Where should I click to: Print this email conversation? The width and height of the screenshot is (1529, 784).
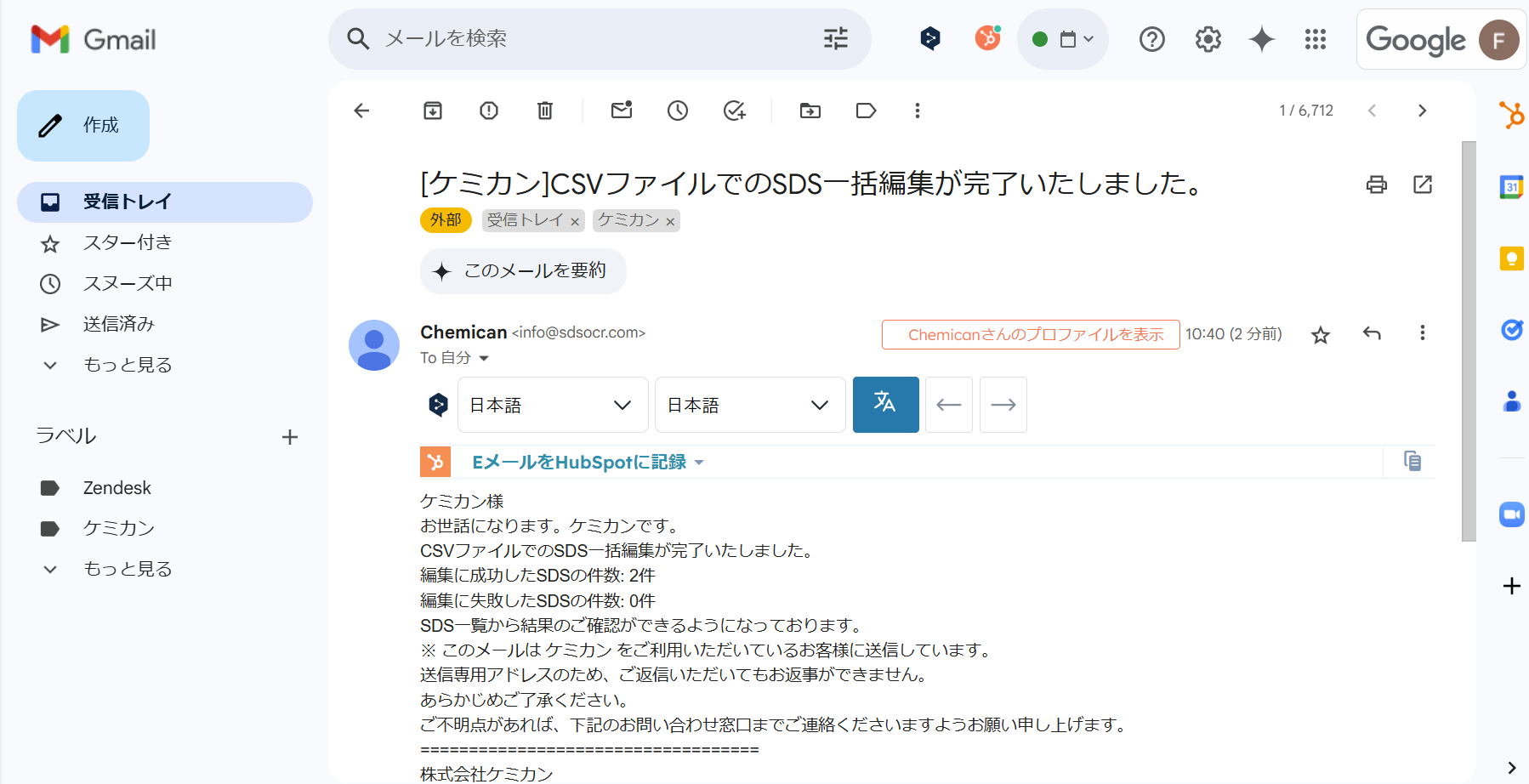tap(1377, 185)
